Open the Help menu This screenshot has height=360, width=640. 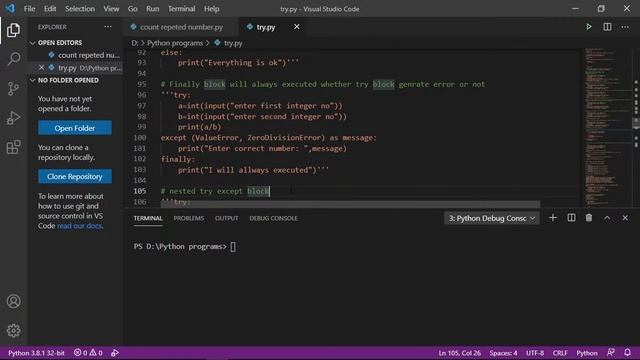211,9
